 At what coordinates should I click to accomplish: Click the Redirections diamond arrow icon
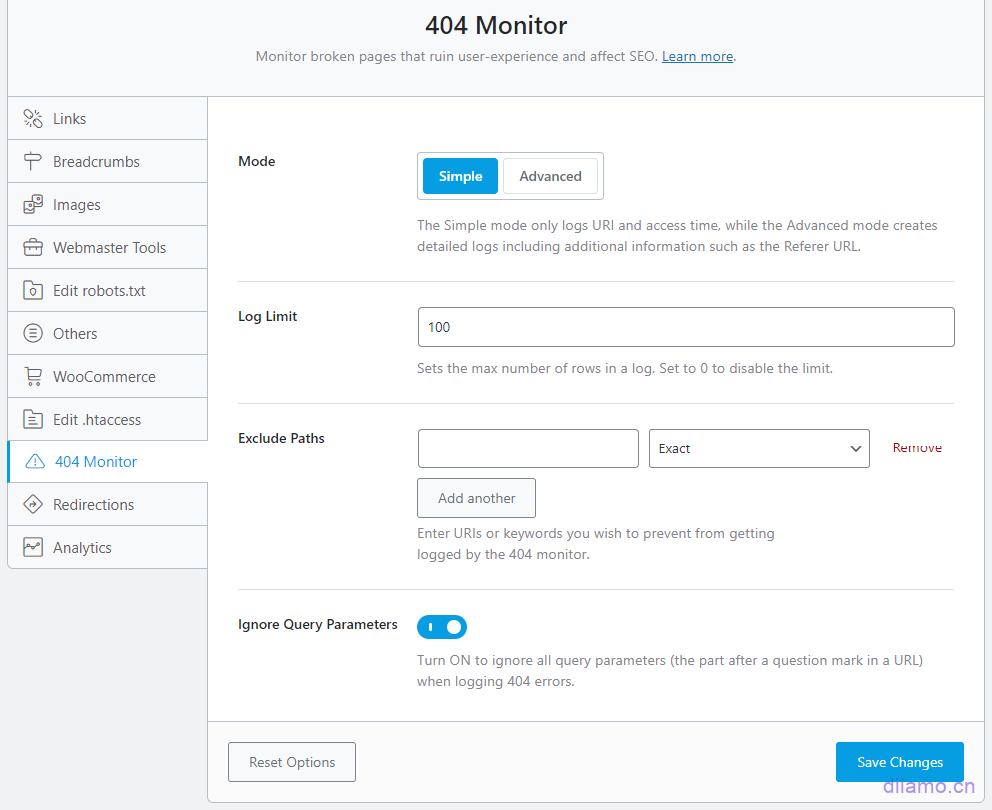(x=33, y=505)
